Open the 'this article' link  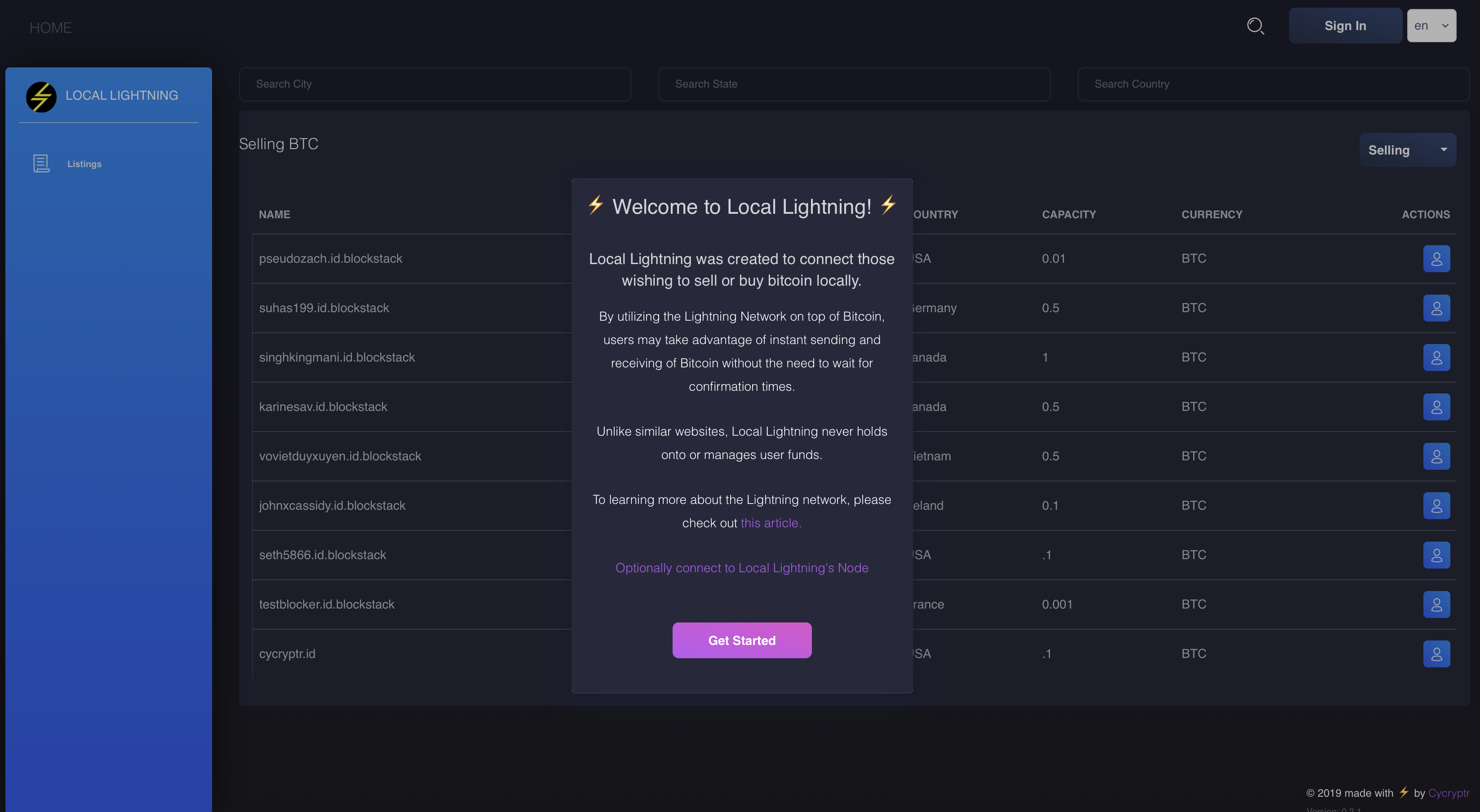pyautogui.click(x=771, y=523)
